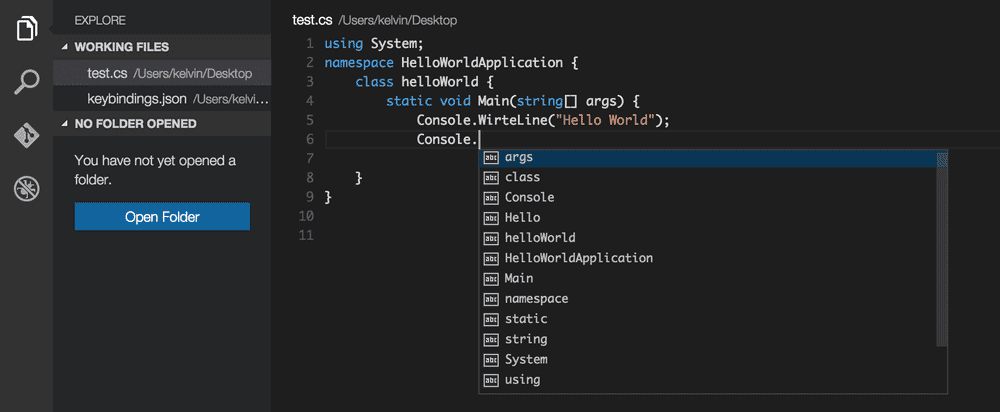This screenshot has width=1000, height=412.
Task: Open the Search view icon
Action: coord(27,82)
